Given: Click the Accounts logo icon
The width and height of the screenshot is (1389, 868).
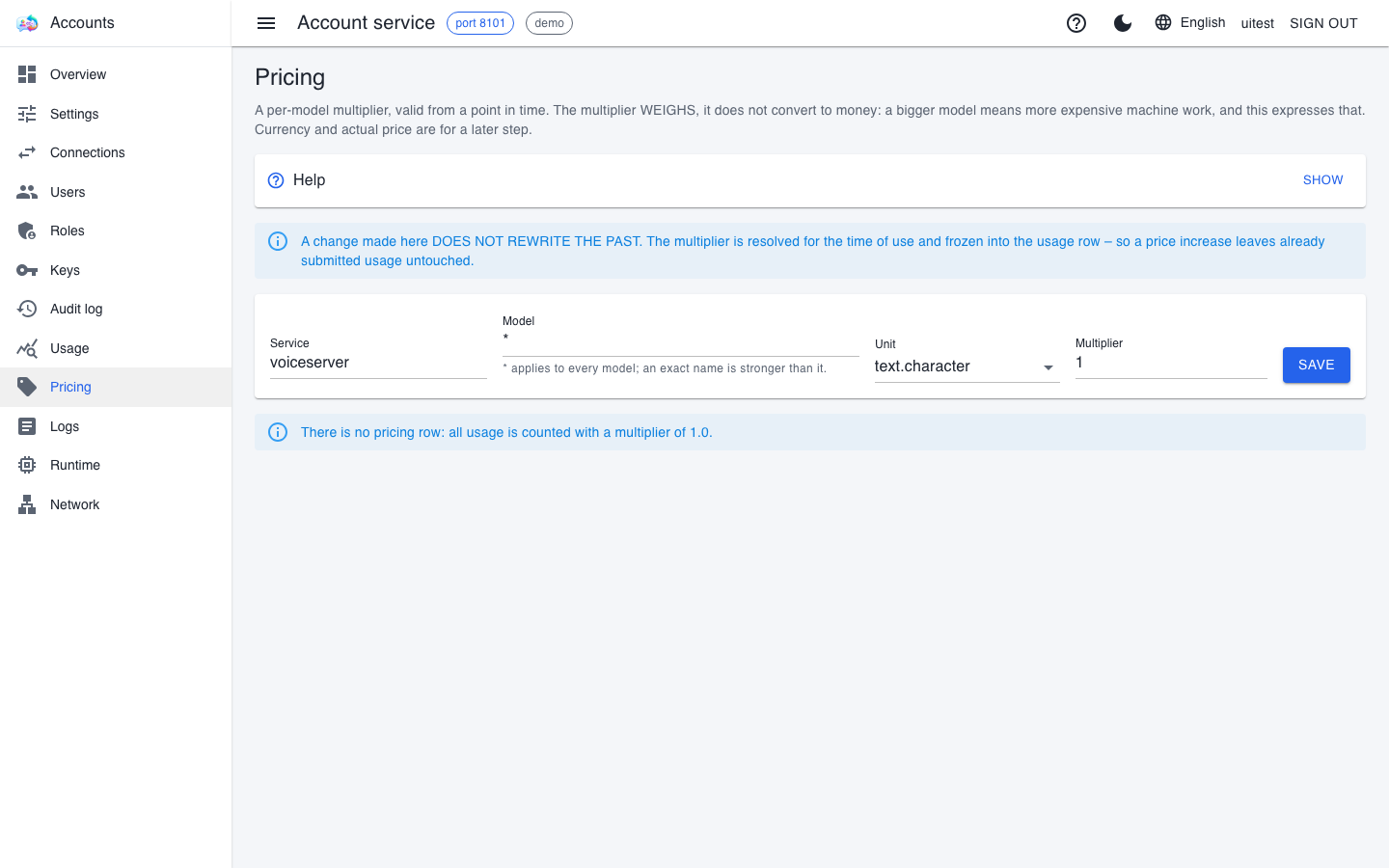Looking at the screenshot, I should coord(27,23).
